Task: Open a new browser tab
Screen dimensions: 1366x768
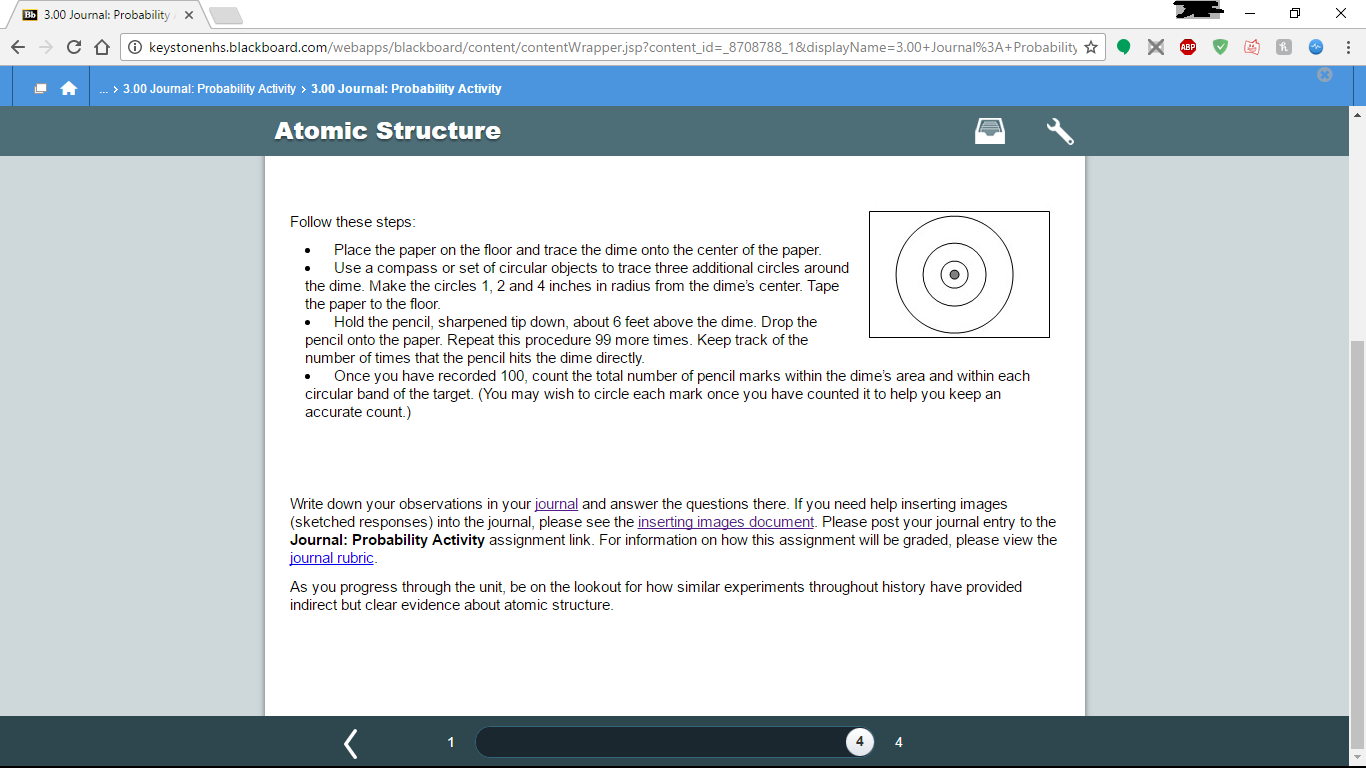Action: coord(226,15)
